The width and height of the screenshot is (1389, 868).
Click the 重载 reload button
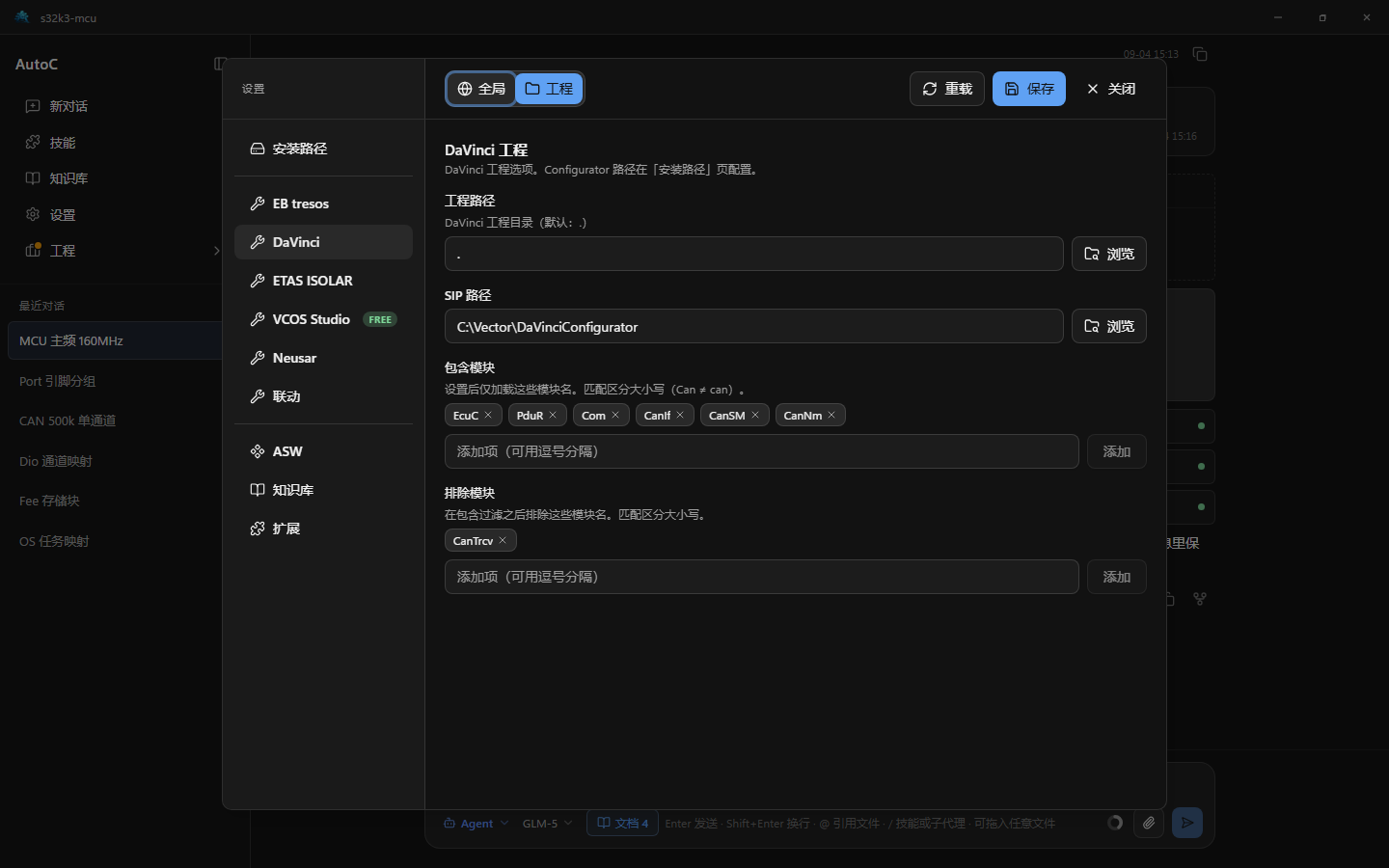click(x=947, y=89)
